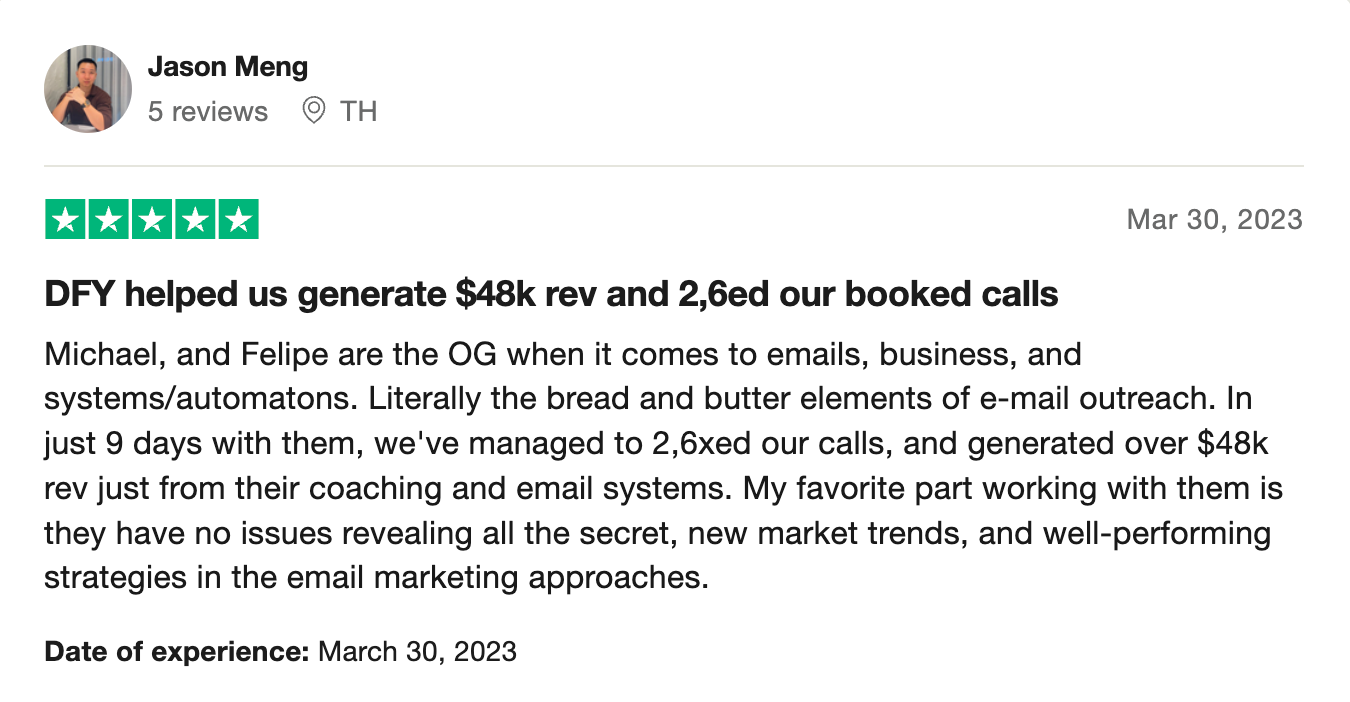The image size is (1350, 702).
Task: Click the fifth green rating star
Action: (238, 220)
